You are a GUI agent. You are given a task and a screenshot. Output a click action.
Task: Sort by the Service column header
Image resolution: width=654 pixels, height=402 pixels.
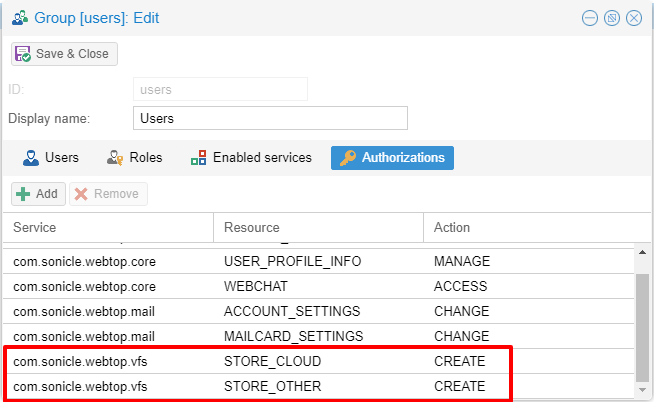[x=107, y=228]
